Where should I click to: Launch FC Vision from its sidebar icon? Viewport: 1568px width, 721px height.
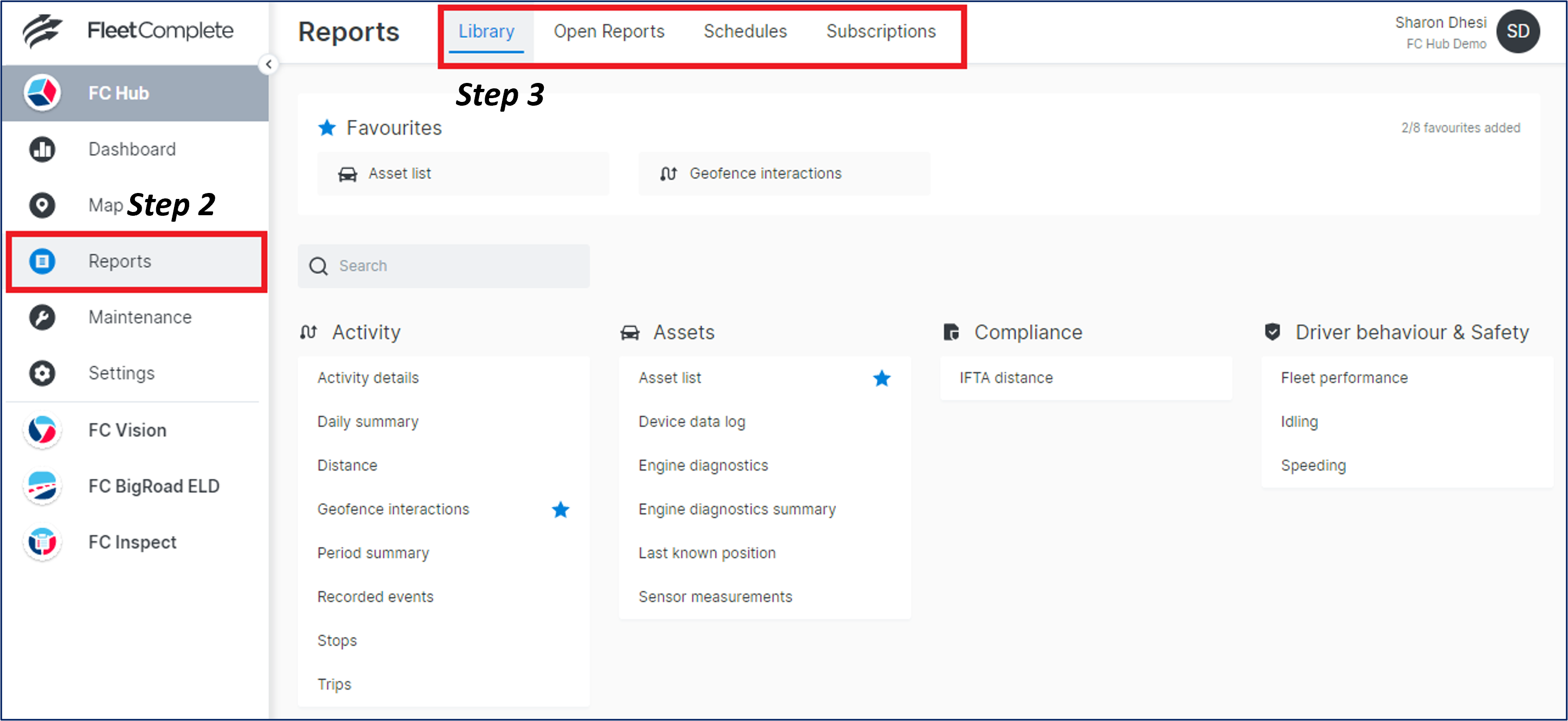[42, 430]
